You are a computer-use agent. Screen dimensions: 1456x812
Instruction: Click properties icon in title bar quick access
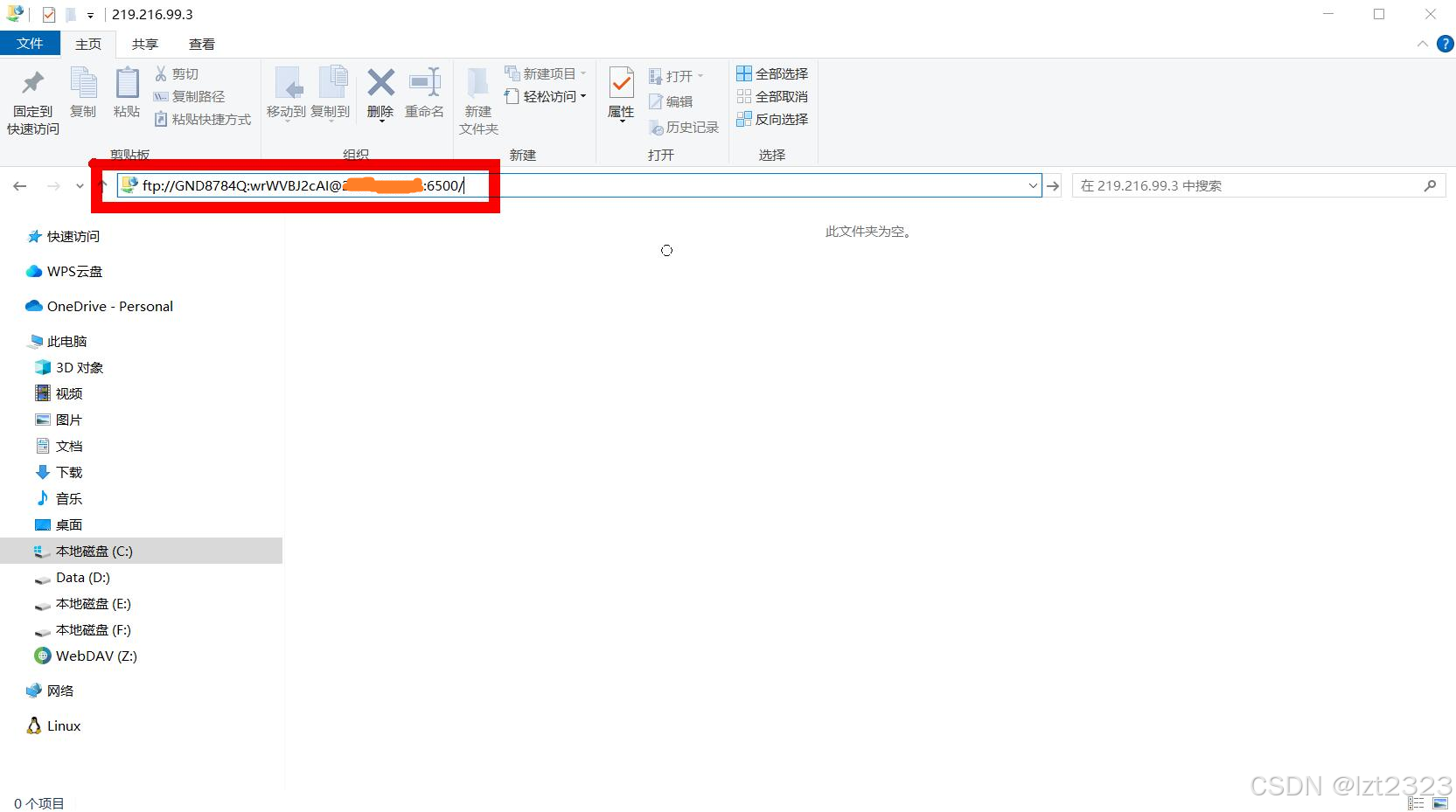[49, 15]
